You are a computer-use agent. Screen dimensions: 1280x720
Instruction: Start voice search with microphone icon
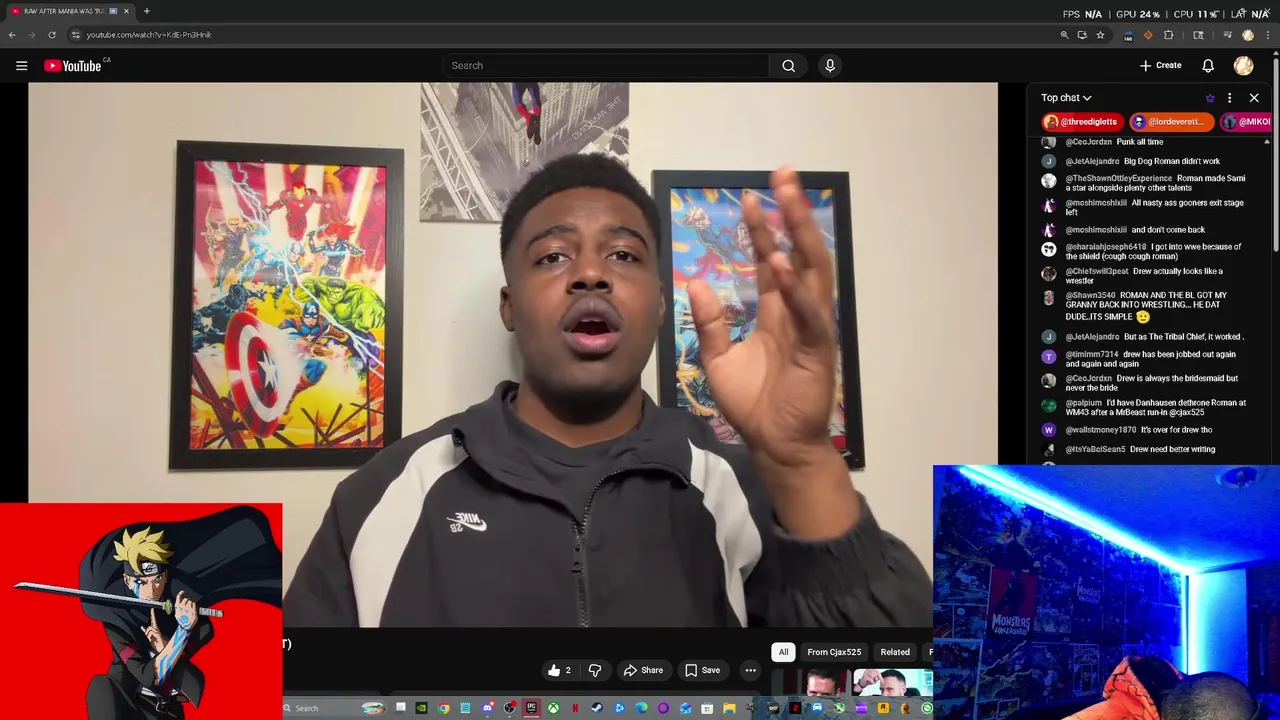[x=830, y=65]
